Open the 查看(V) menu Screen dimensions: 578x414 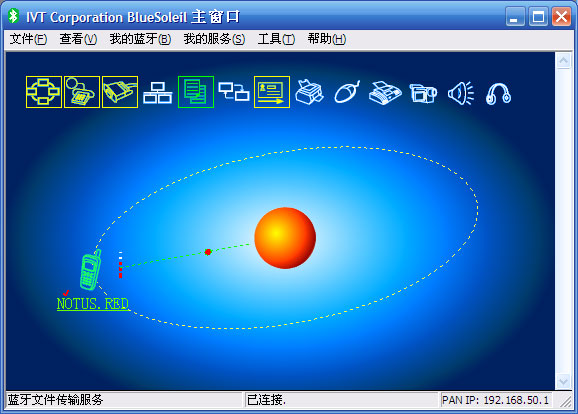pos(78,39)
